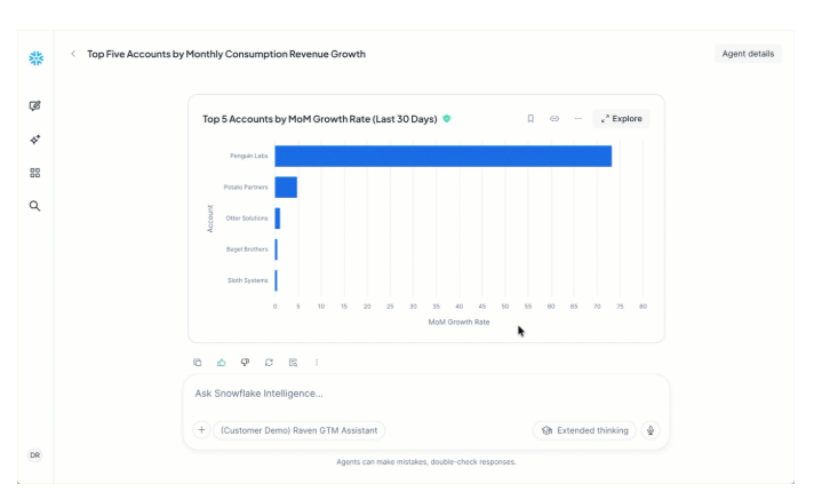This screenshot has height=492, width=830.
Task: Click the chart title text
Action: tap(320, 119)
